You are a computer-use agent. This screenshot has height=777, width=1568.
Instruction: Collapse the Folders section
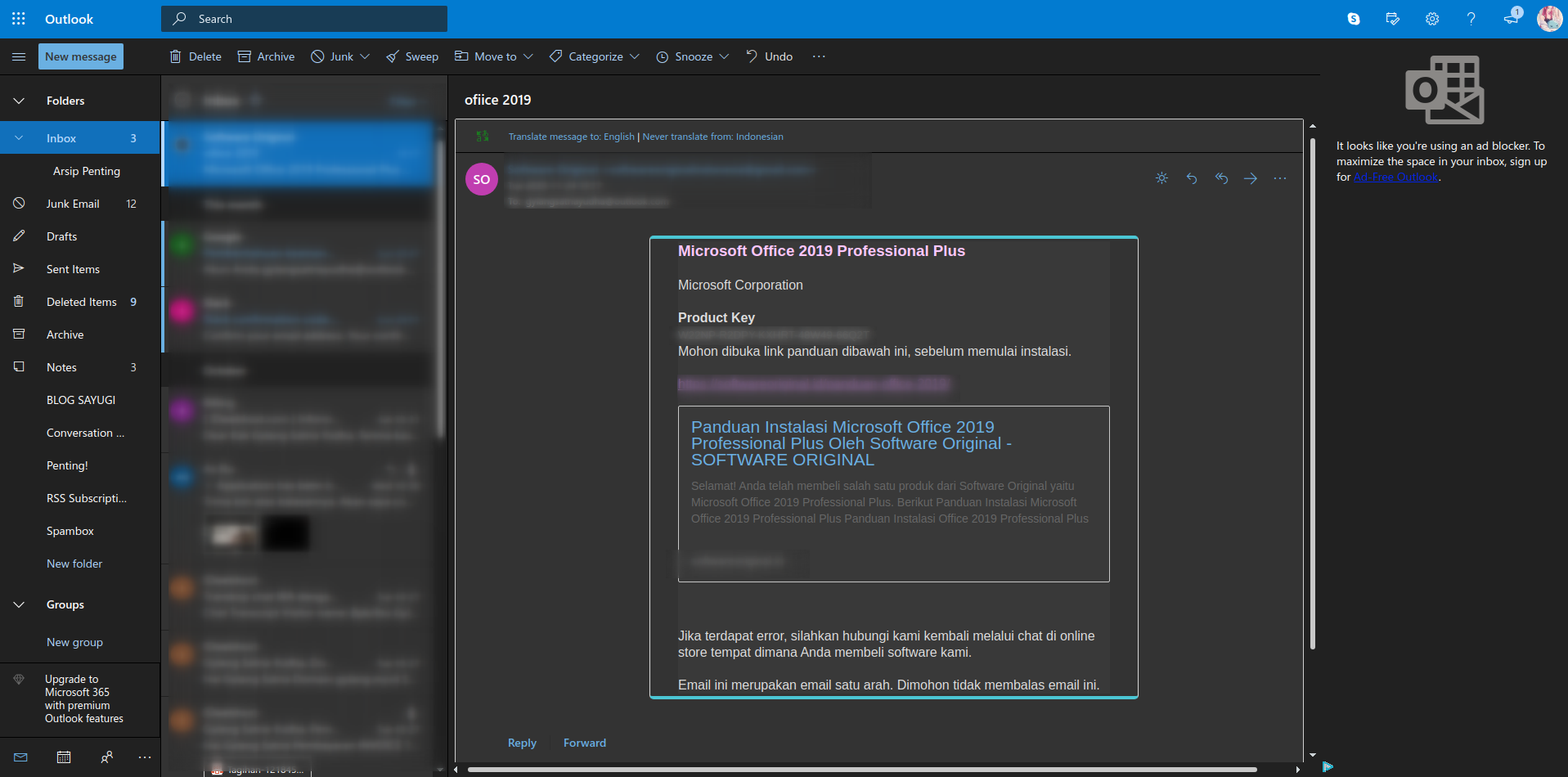(19, 101)
